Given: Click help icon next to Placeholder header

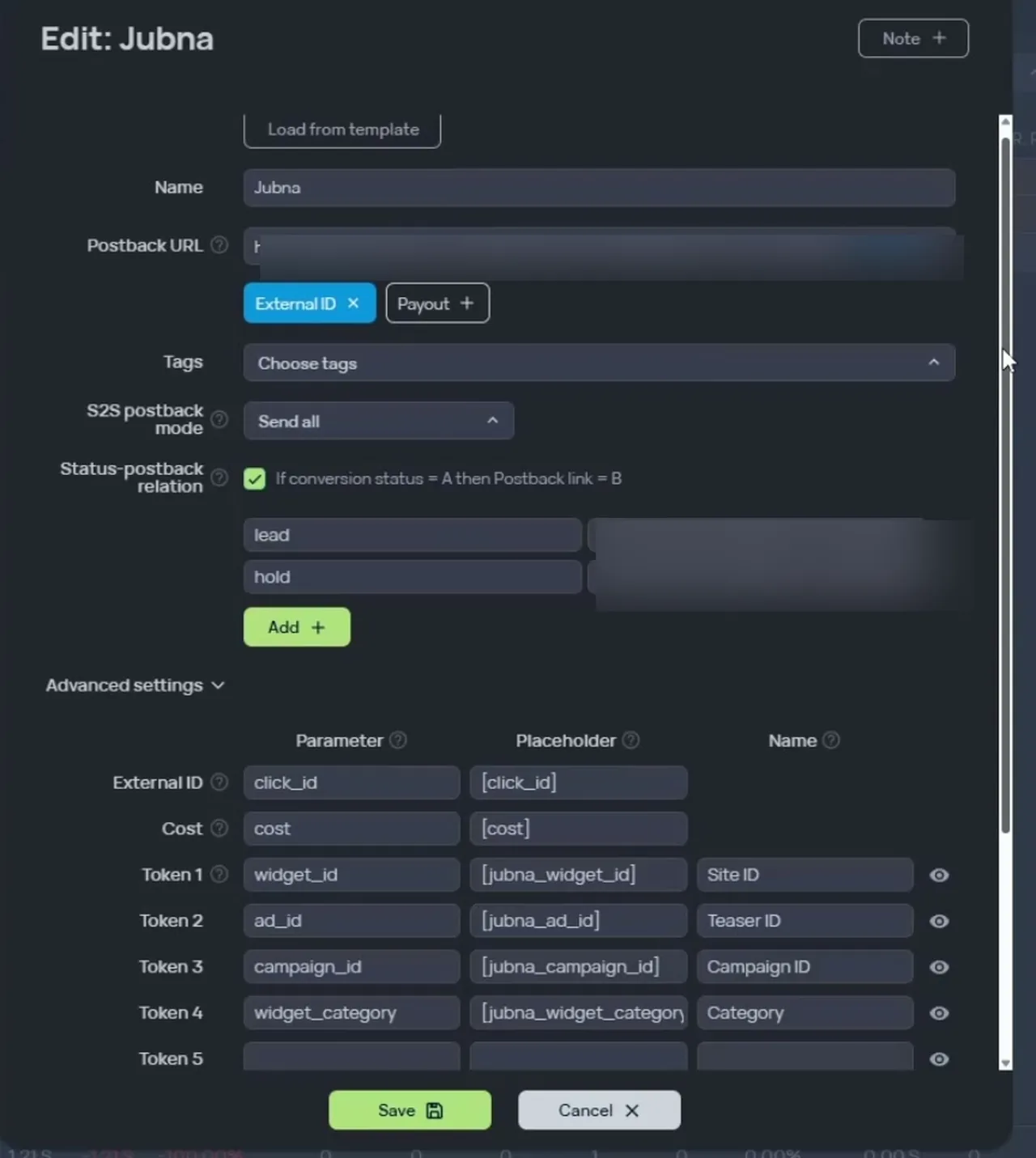Looking at the screenshot, I should tap(631, 740).
